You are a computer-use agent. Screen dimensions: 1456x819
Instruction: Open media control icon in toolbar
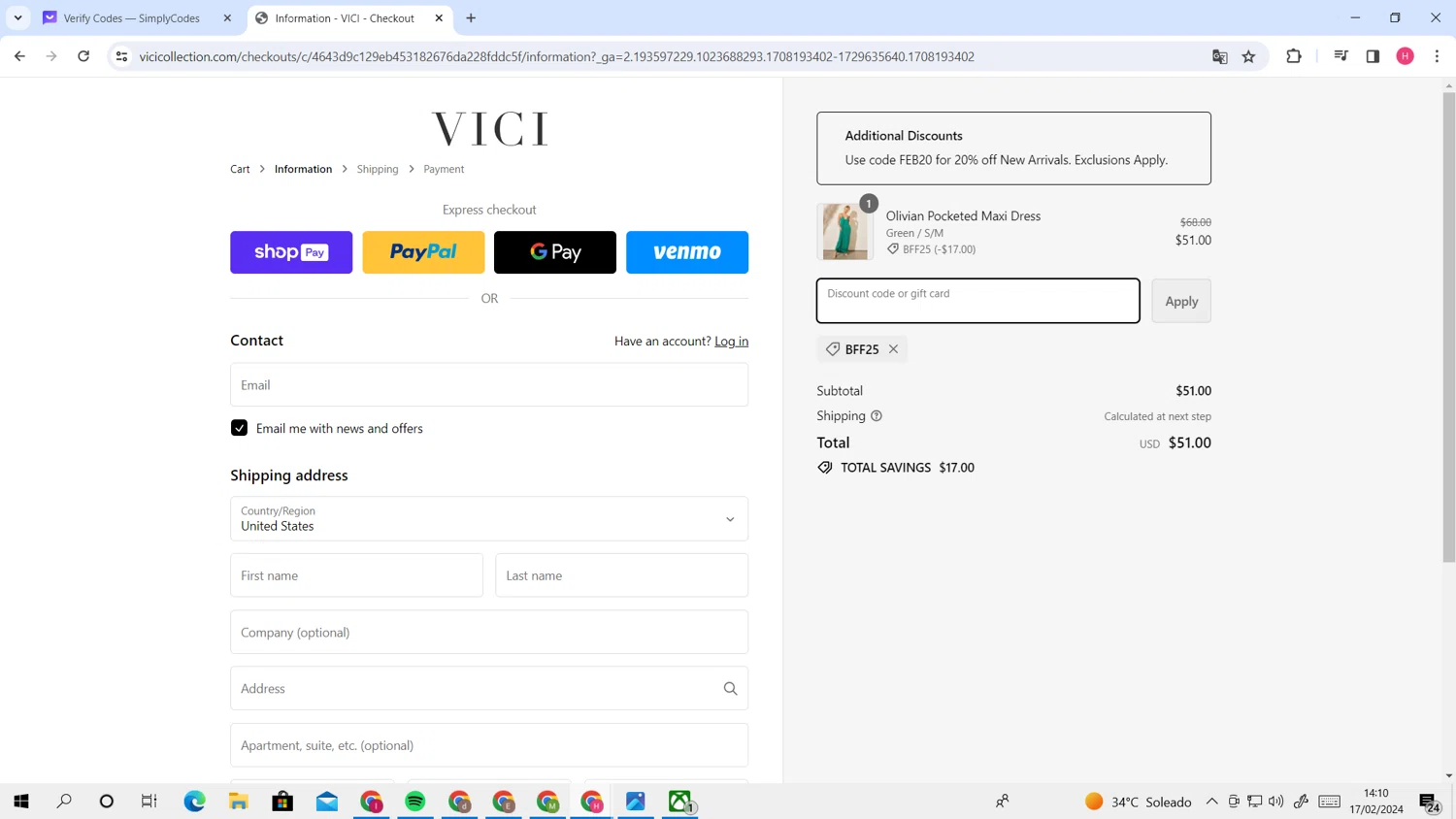coord(1340,56)
